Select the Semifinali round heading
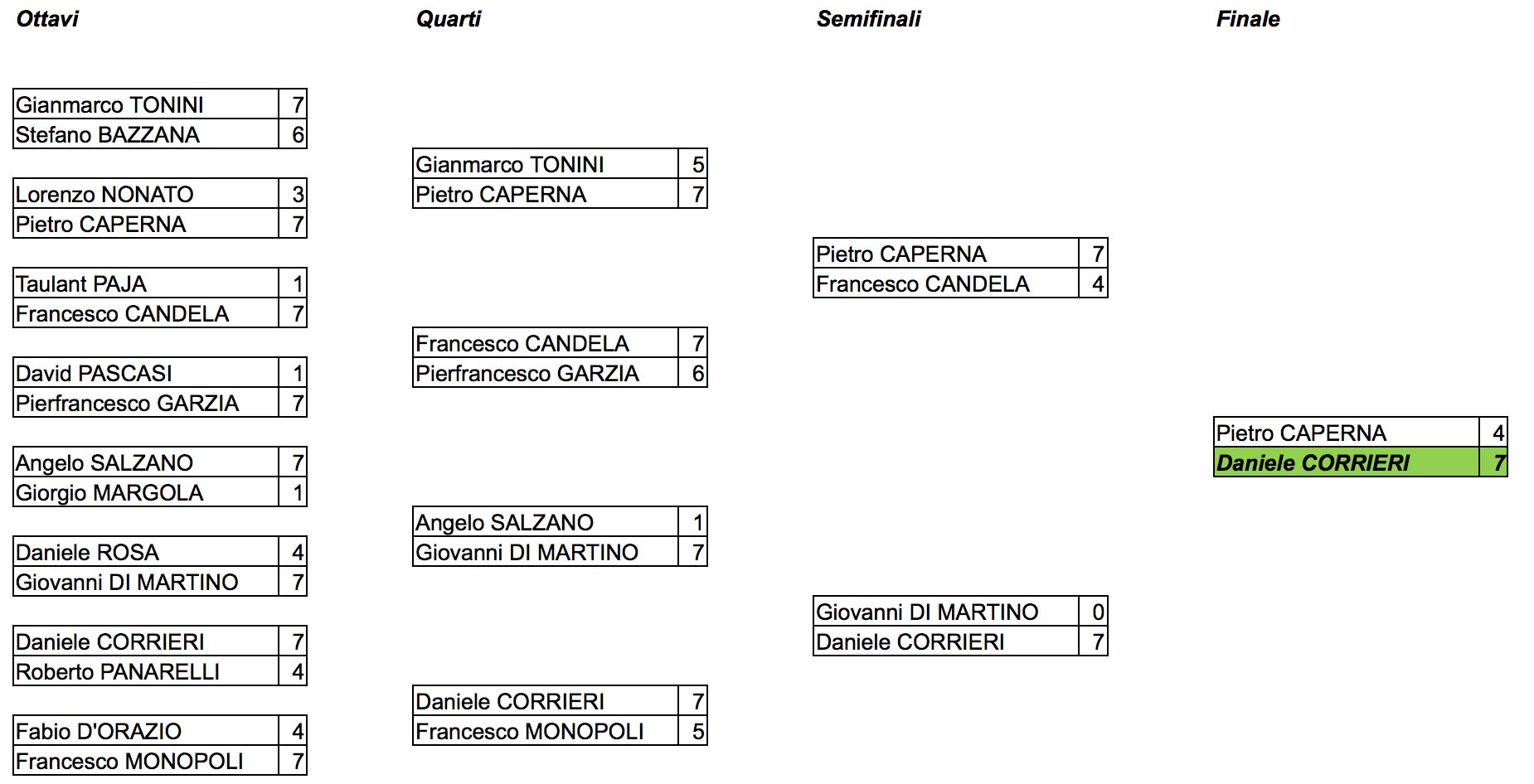 869,19
